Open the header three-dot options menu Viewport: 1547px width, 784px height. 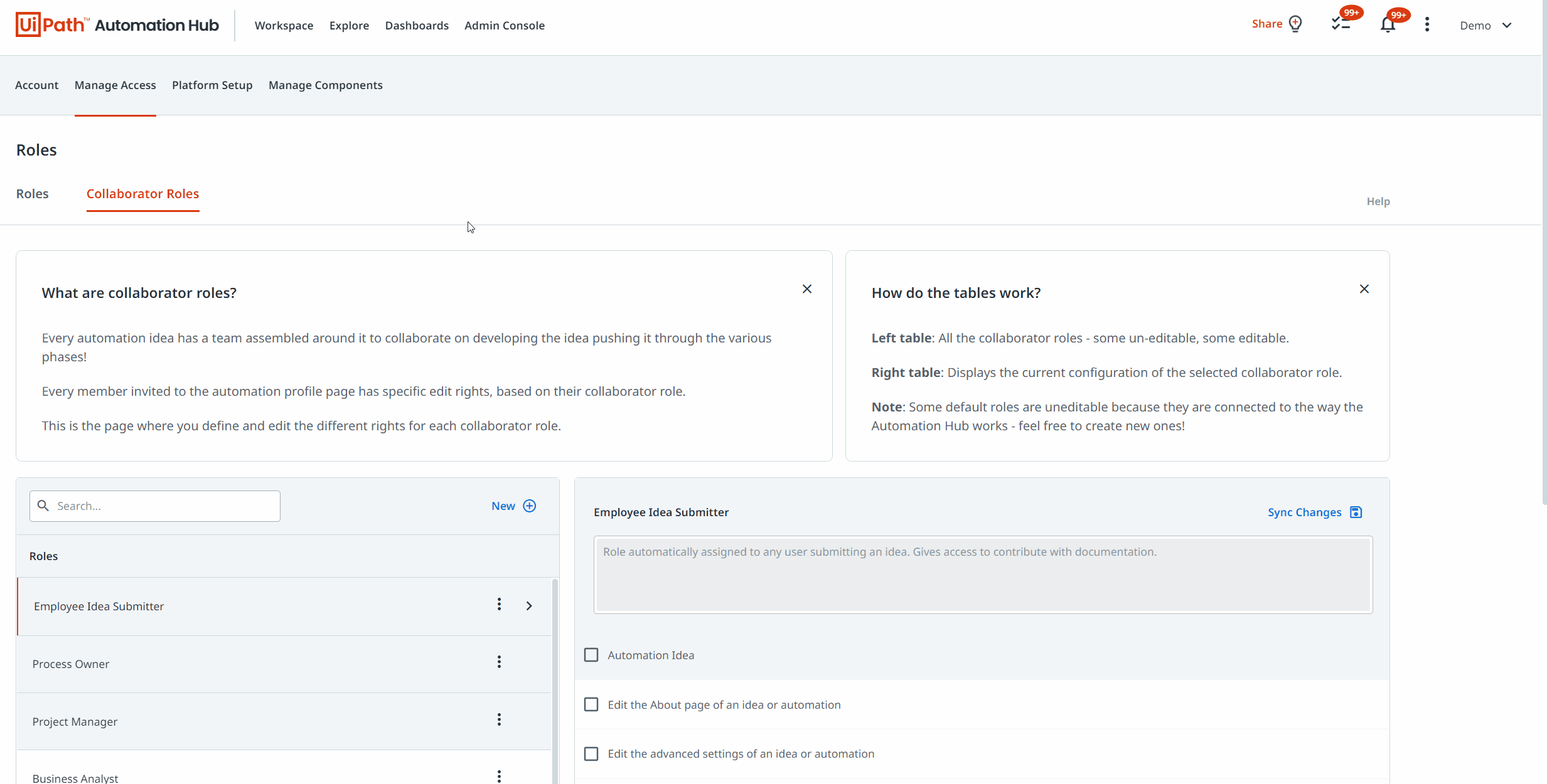1427,24
